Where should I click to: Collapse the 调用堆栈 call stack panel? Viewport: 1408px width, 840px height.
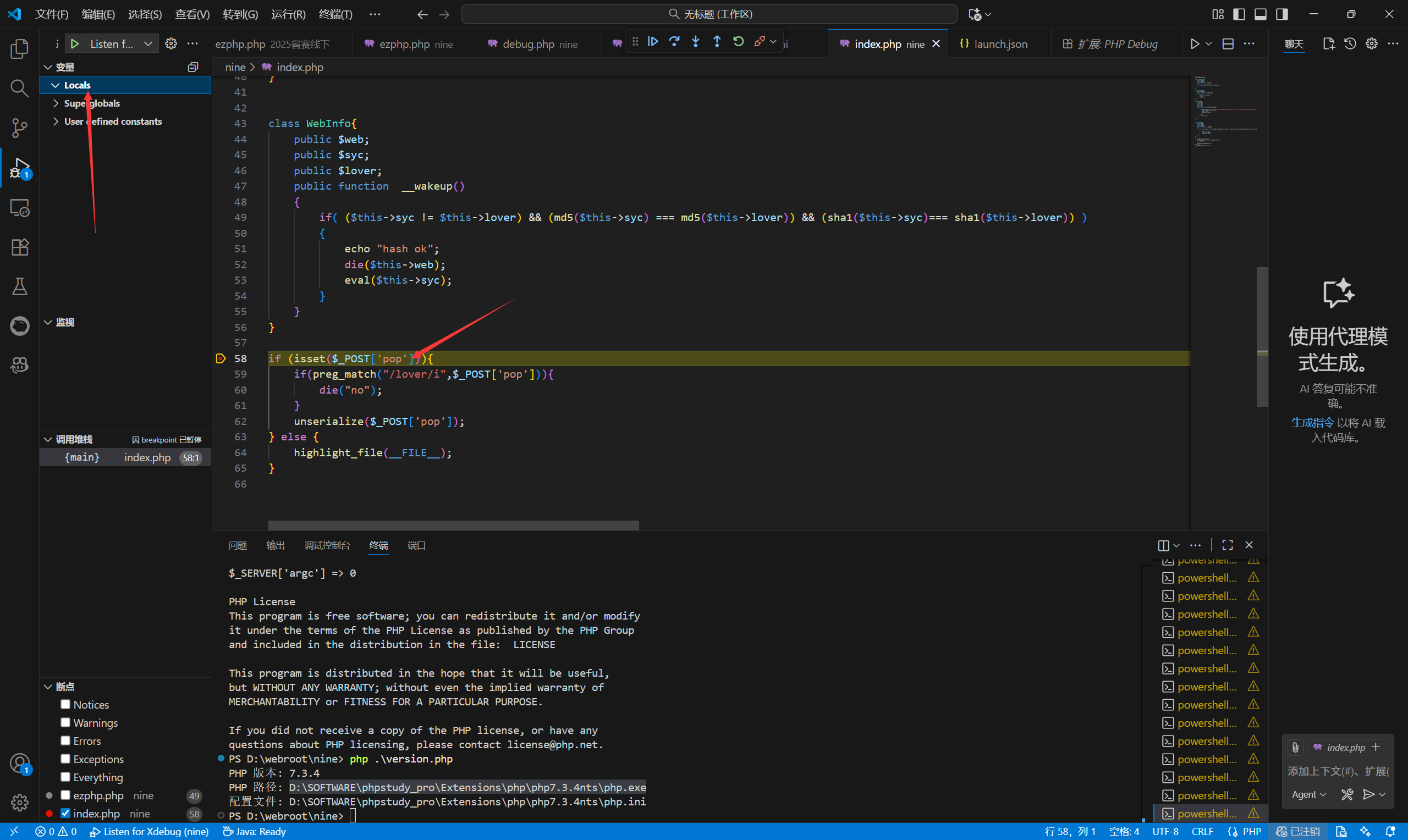point(47,439)
